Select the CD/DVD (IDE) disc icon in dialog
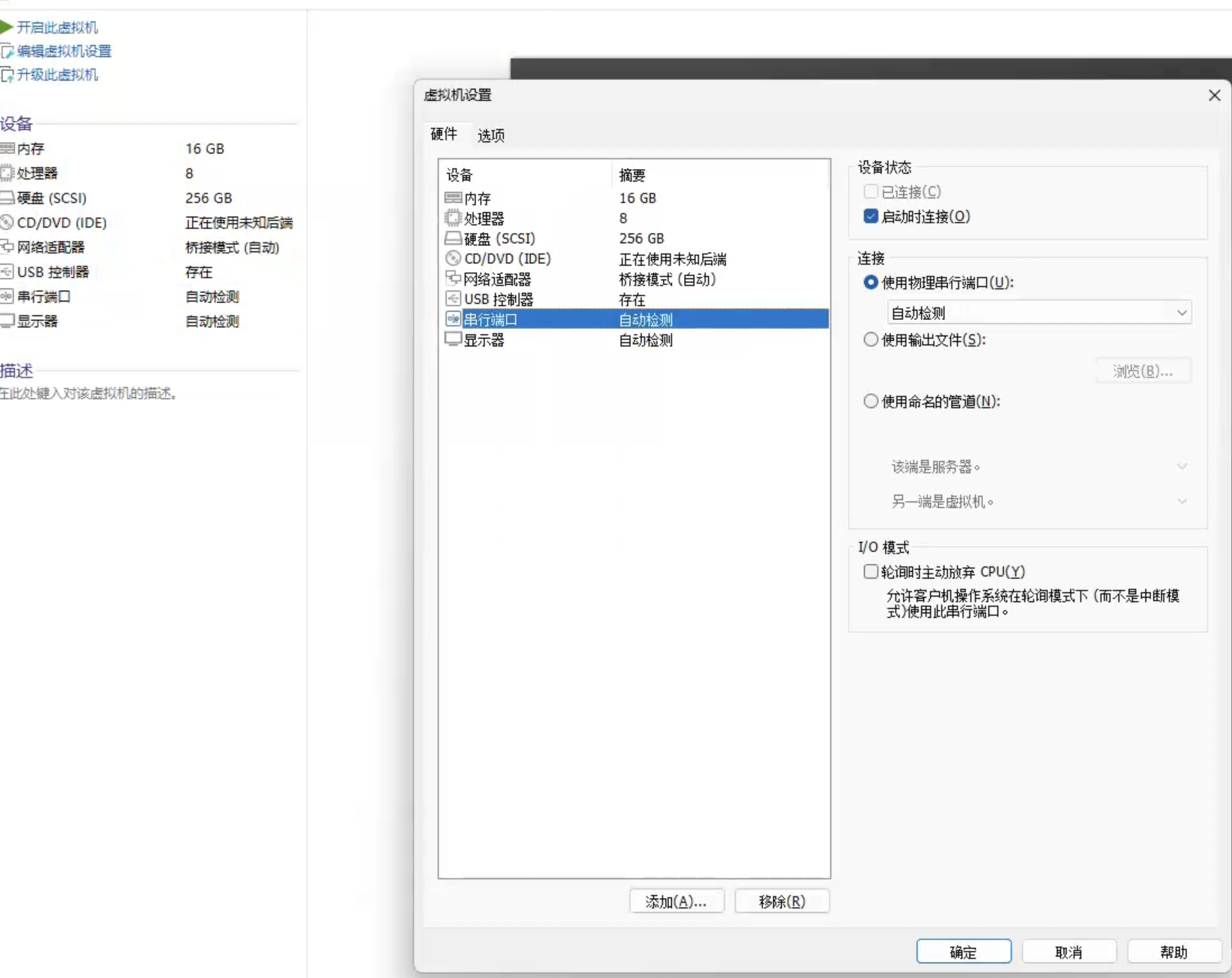Screen dimensions: 1232x978 [x=453, y=259]
